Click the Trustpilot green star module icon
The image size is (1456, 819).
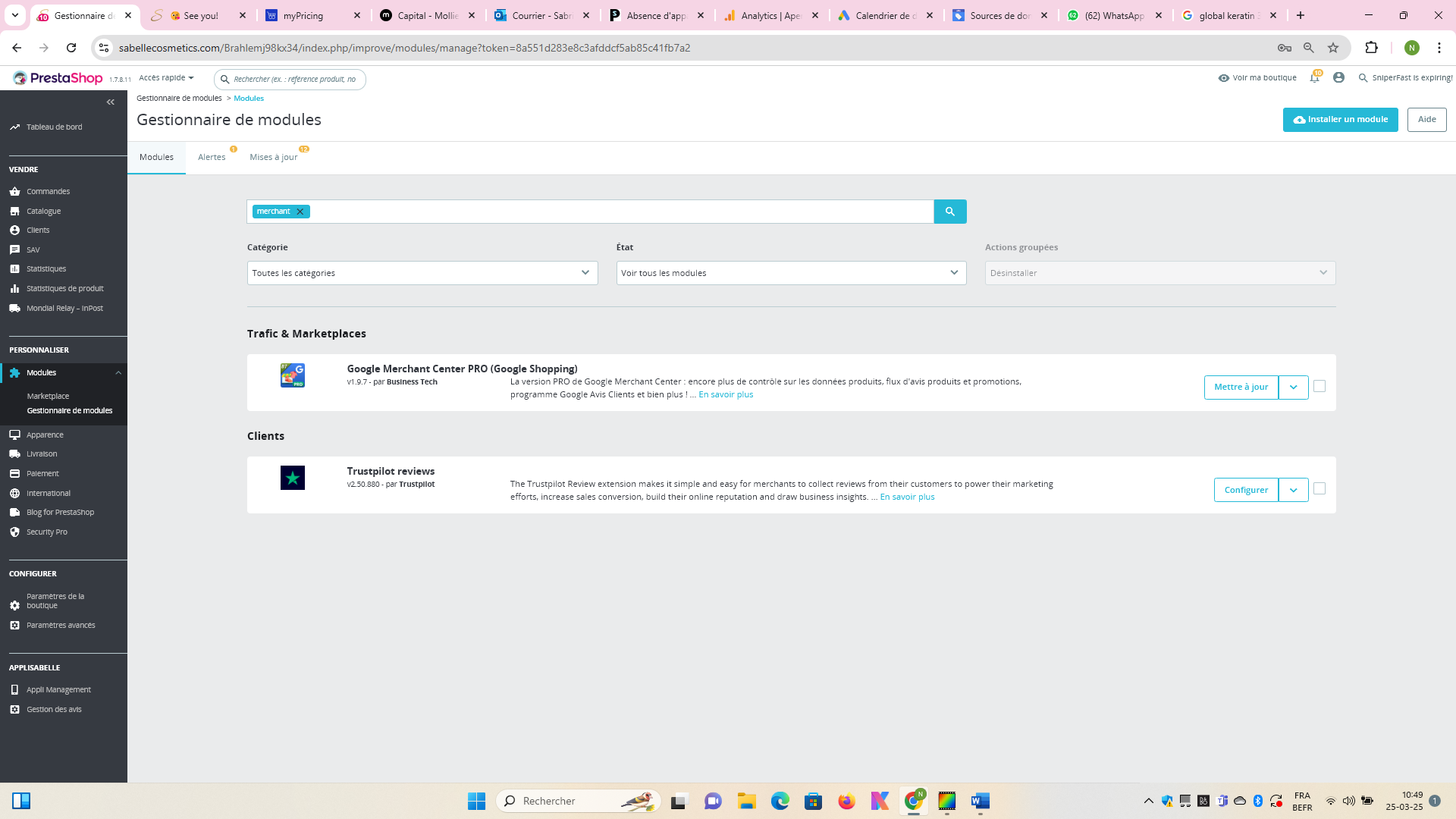(x=293, y=478)
